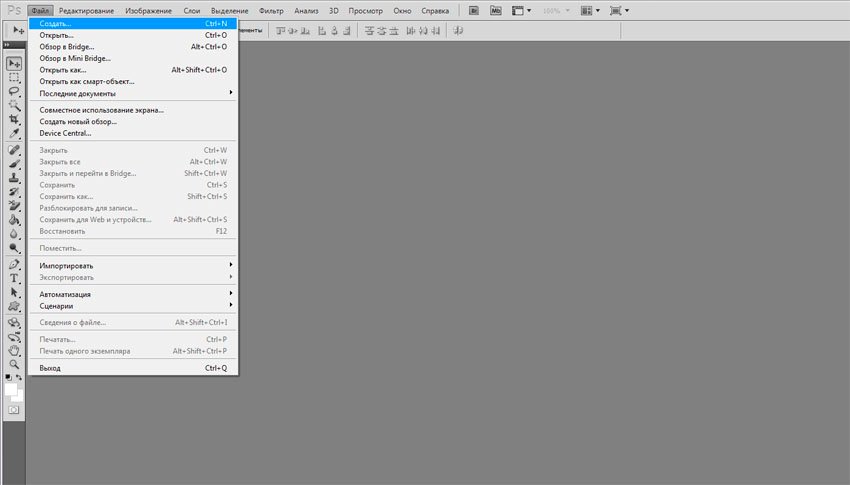850x485 pixels.
Task: Choose the Crop tool
Action: 14,119
